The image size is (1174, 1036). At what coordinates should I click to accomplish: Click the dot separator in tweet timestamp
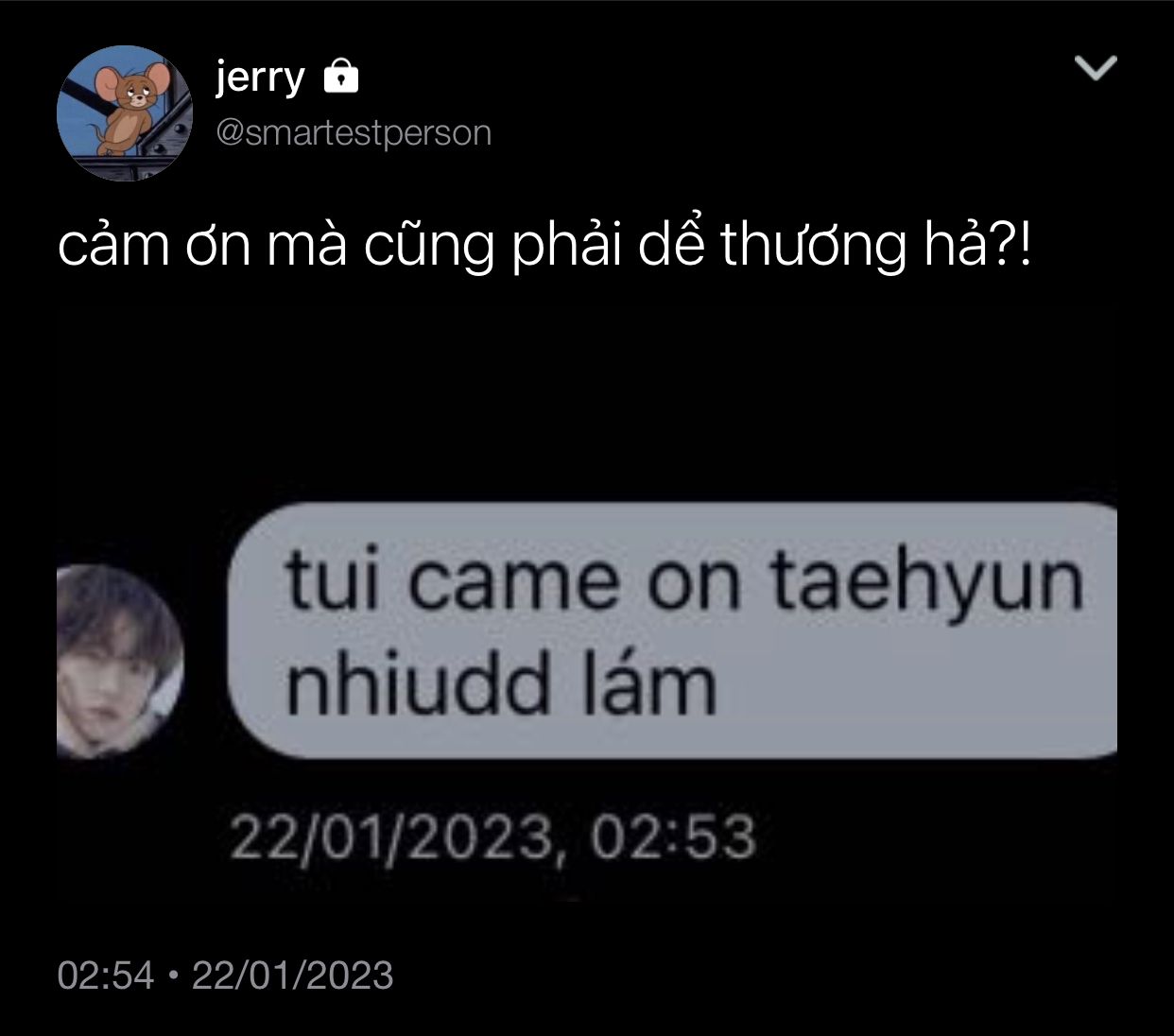(x=172, y=976)
